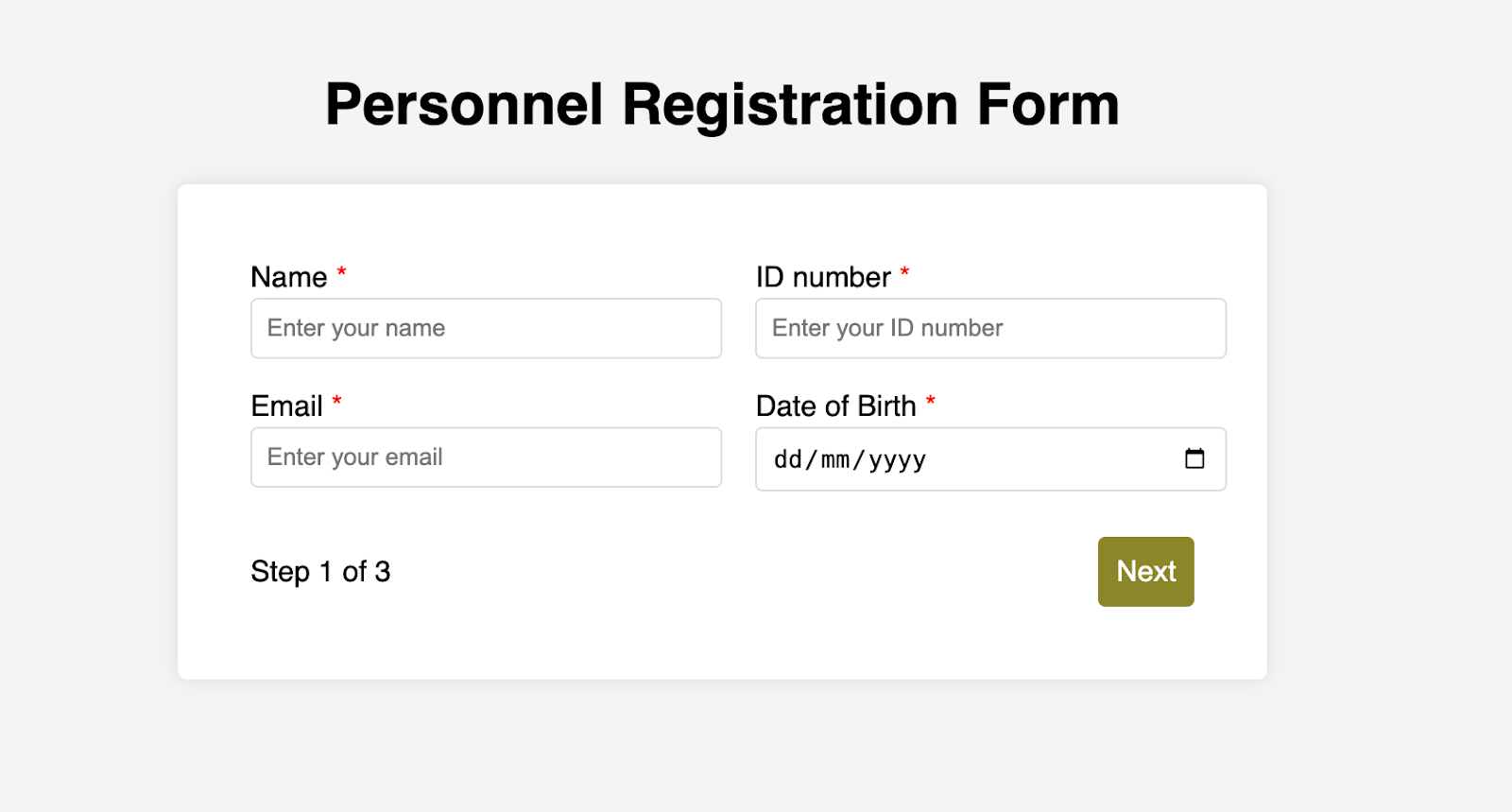Click inside the ID number input field

990,328
